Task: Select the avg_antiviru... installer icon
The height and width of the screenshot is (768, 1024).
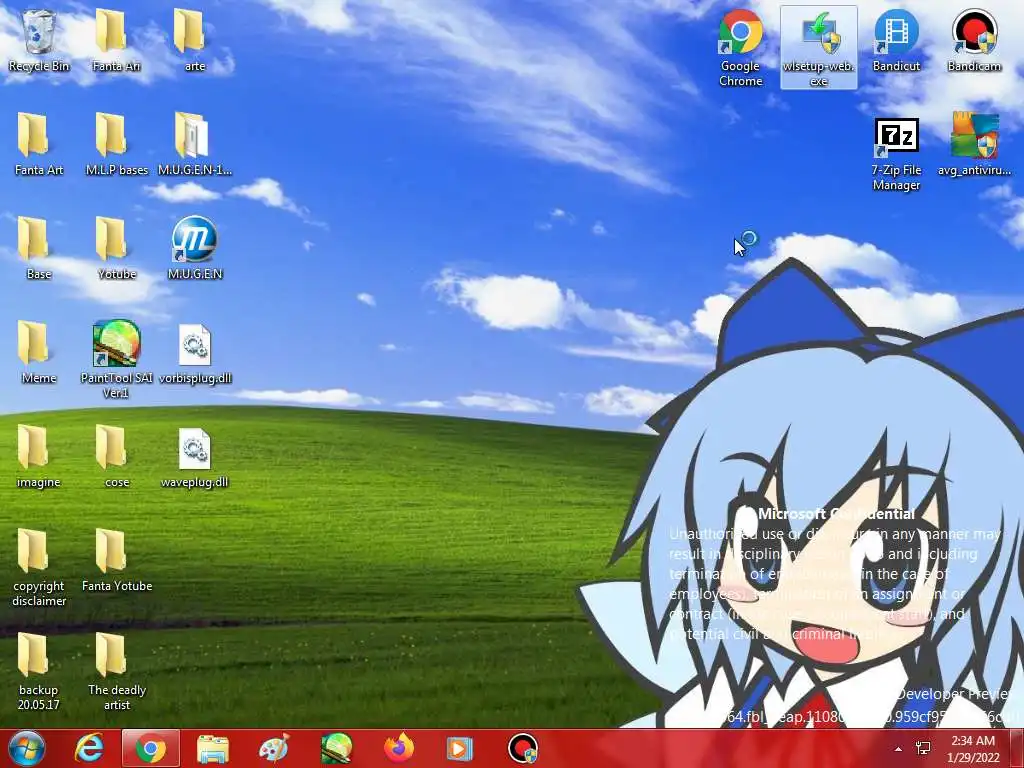Action: (x=974, y=144)
